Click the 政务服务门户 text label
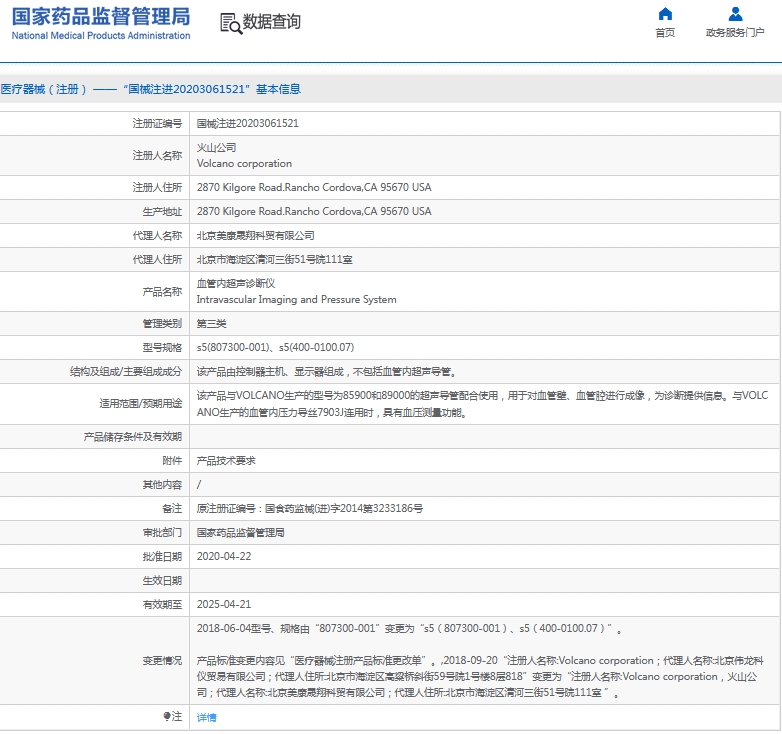This screenshot has width=782, height=734. point(735,32)
